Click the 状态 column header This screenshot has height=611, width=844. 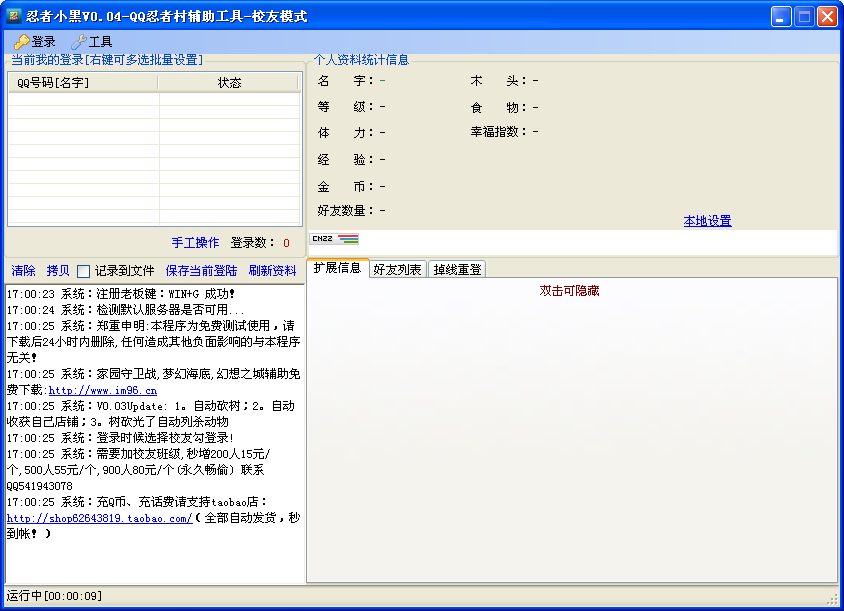tap(229, 83)
